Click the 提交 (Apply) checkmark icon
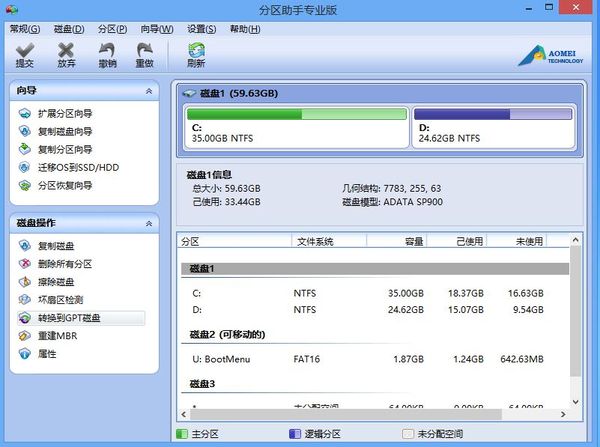Viewport: 600px width, 447px height. [25, 50]
